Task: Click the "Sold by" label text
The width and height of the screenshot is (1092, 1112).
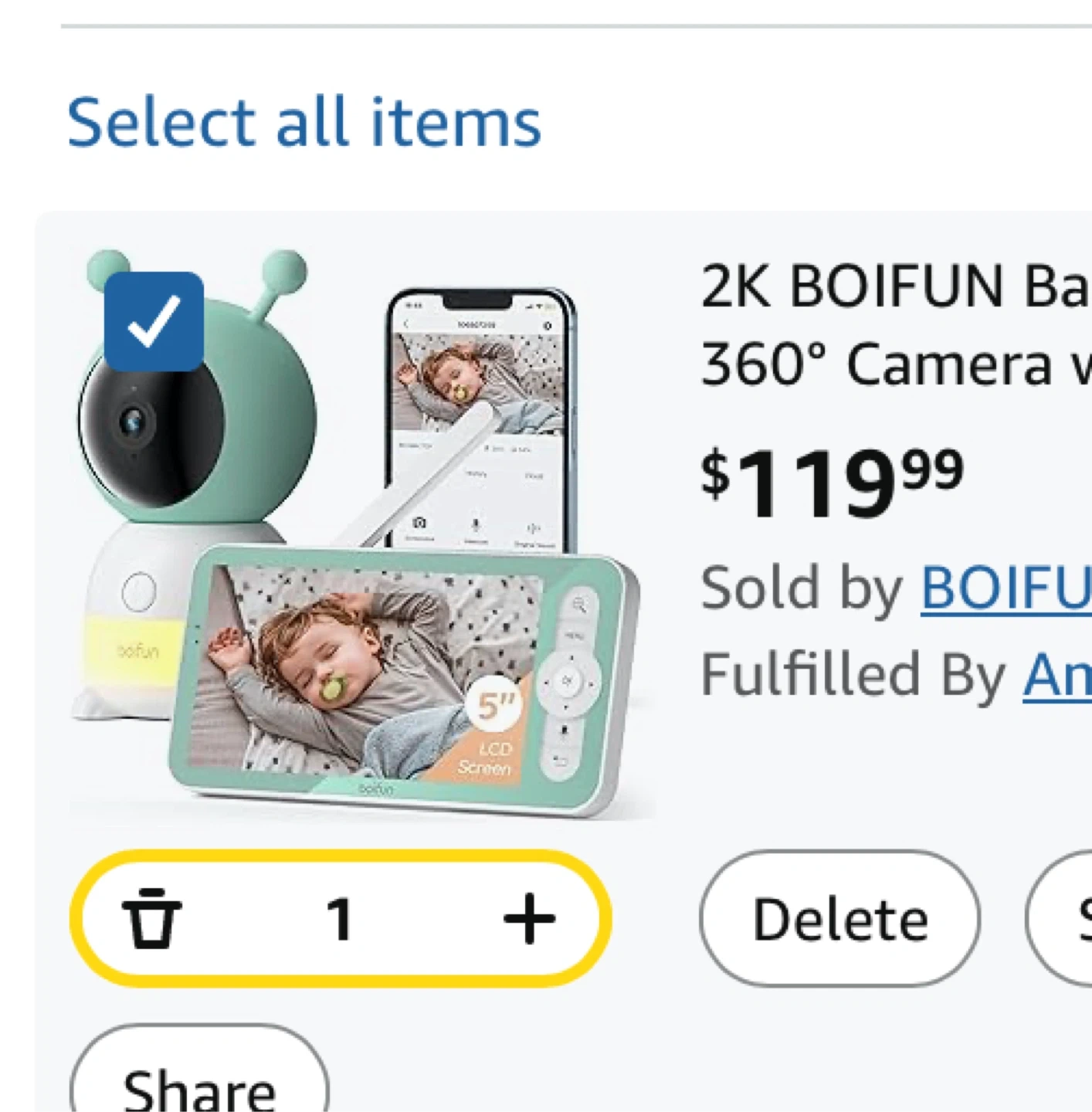Action: 802,588
